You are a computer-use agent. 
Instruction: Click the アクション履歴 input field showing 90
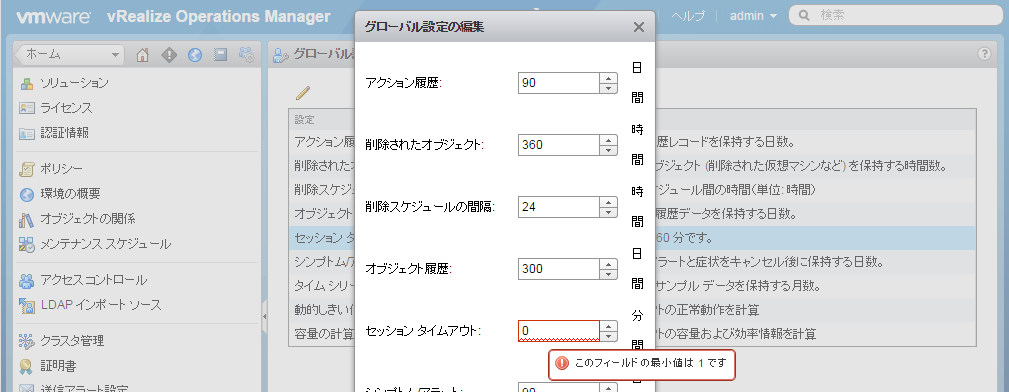pos(559,83)
